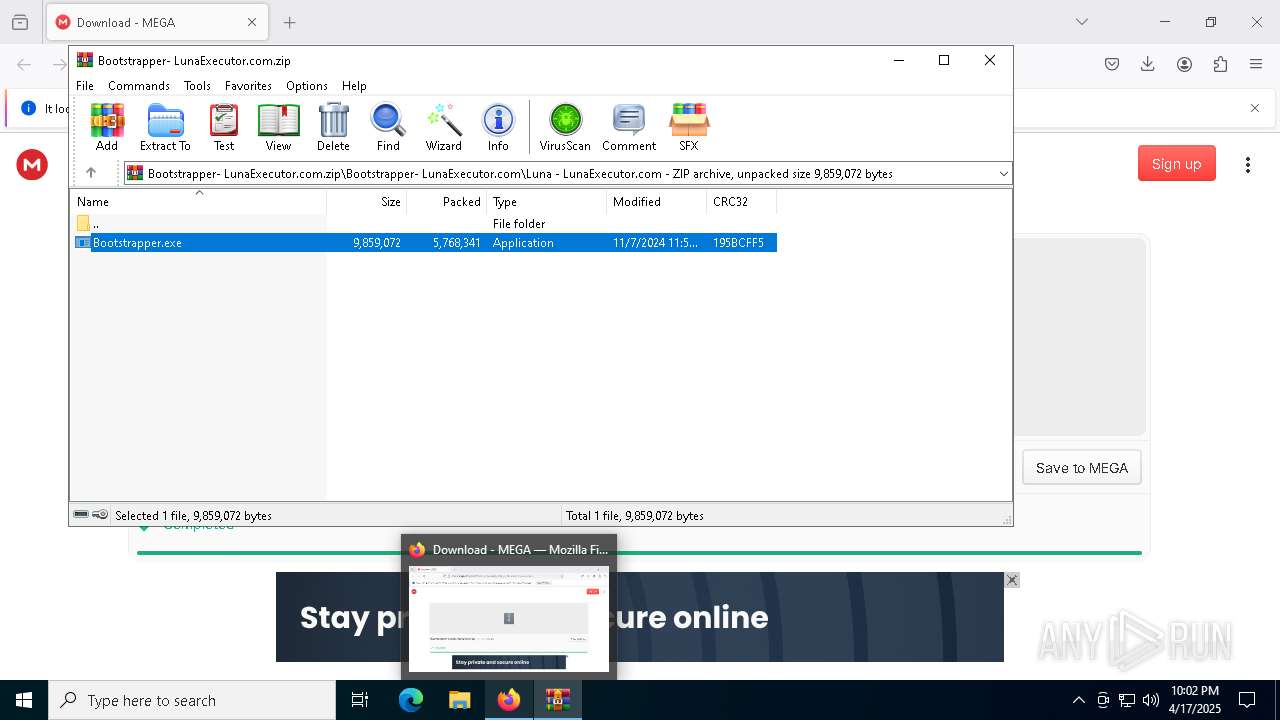Select the parent folder '..' row
Viewport: 1280px width, 720px height.
pyautogui.click(x=423, y=224)
